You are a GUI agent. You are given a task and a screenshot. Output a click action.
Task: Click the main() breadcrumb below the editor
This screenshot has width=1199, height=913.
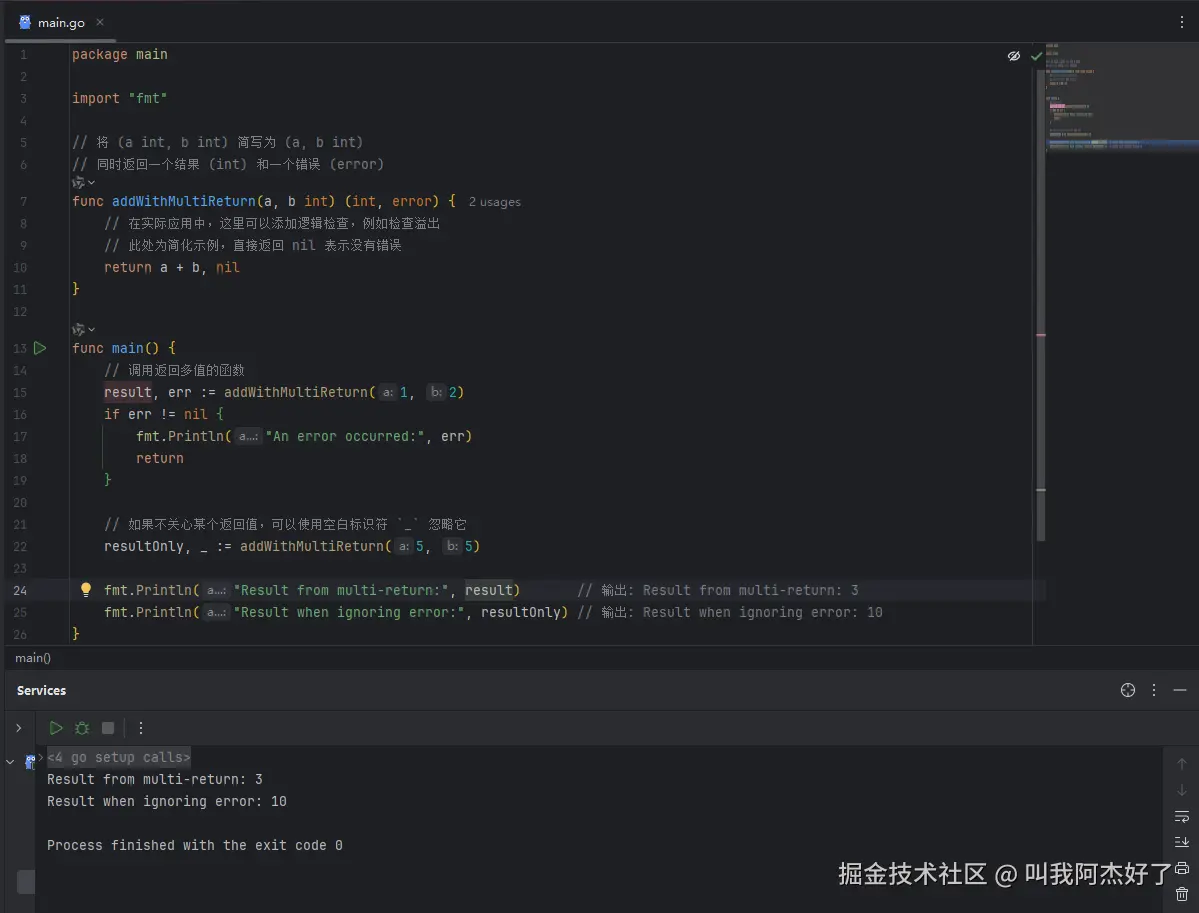[33, 658]
